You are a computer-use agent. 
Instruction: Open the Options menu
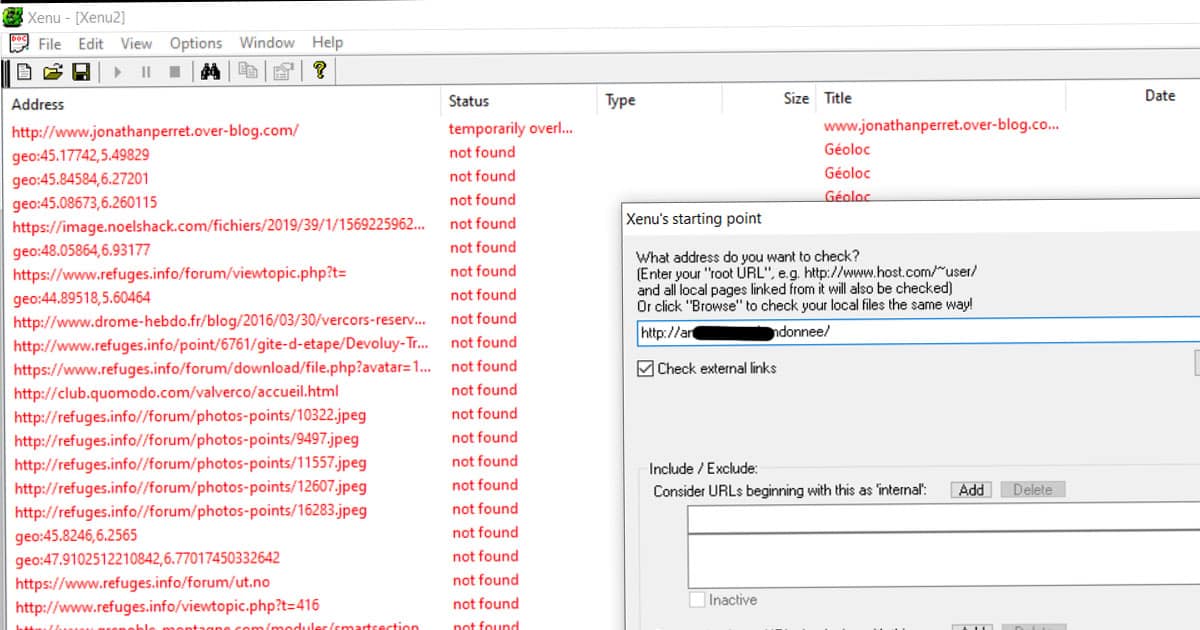pos(196,43)
